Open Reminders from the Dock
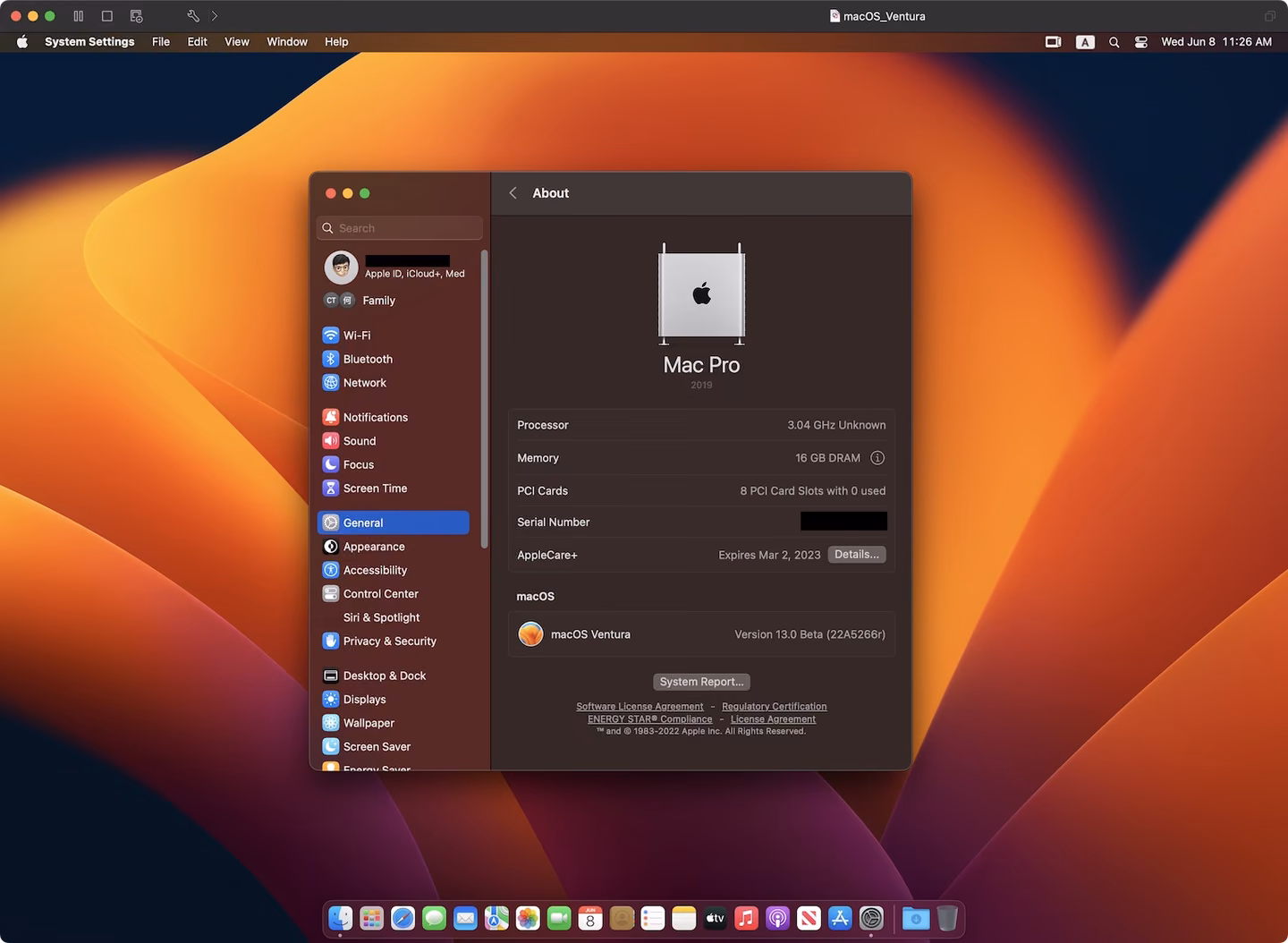Screen dimensions: 1288x943 pos(653,918)
